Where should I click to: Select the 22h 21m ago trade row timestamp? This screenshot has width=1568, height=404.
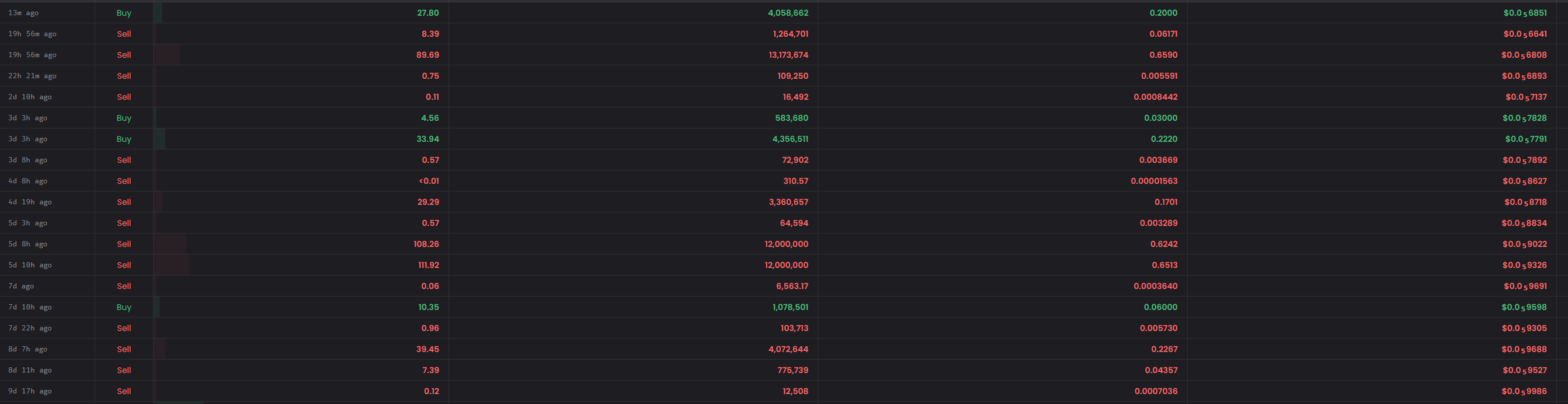tap(32, 76)
